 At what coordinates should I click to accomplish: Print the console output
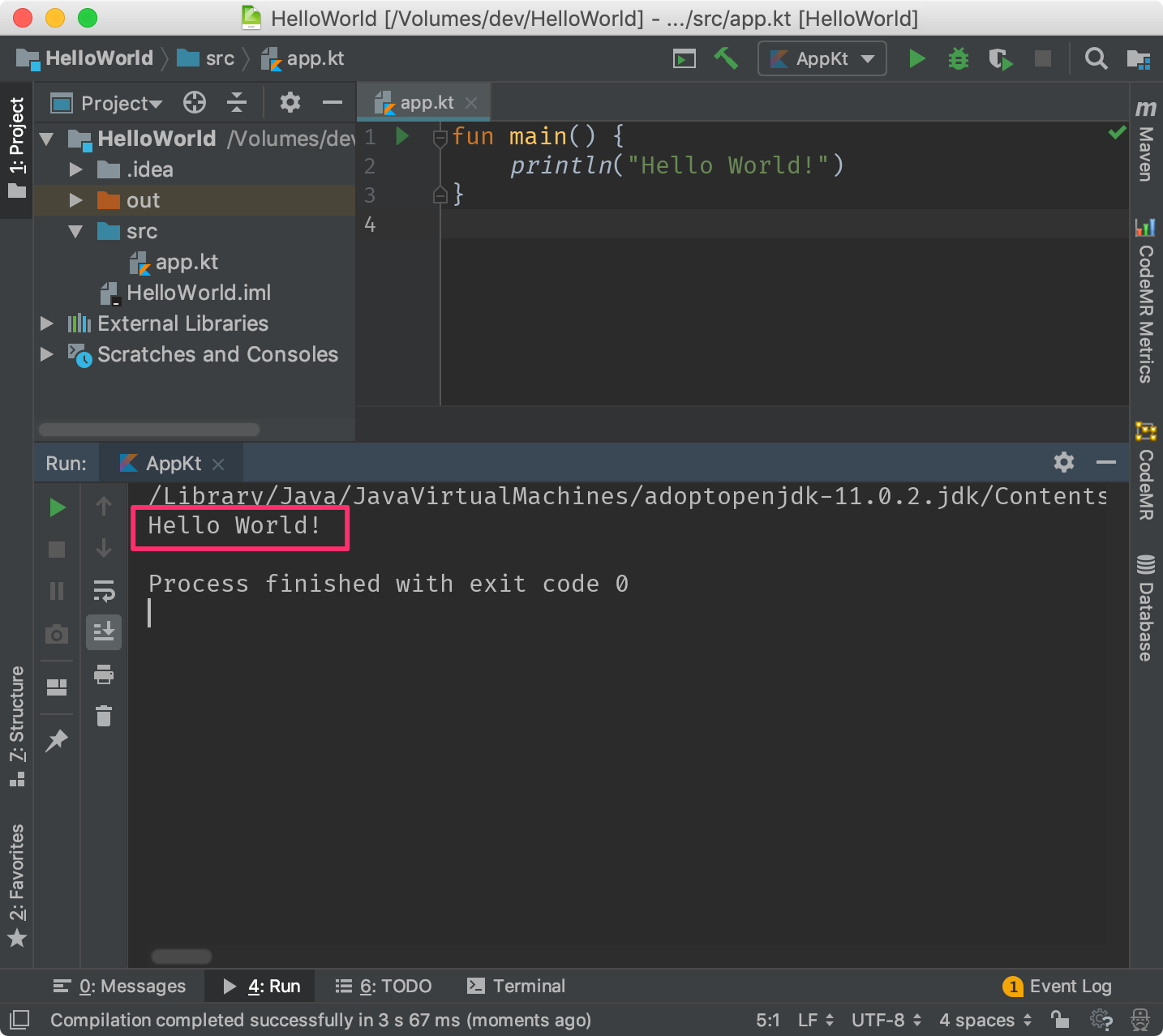(104, 674)
